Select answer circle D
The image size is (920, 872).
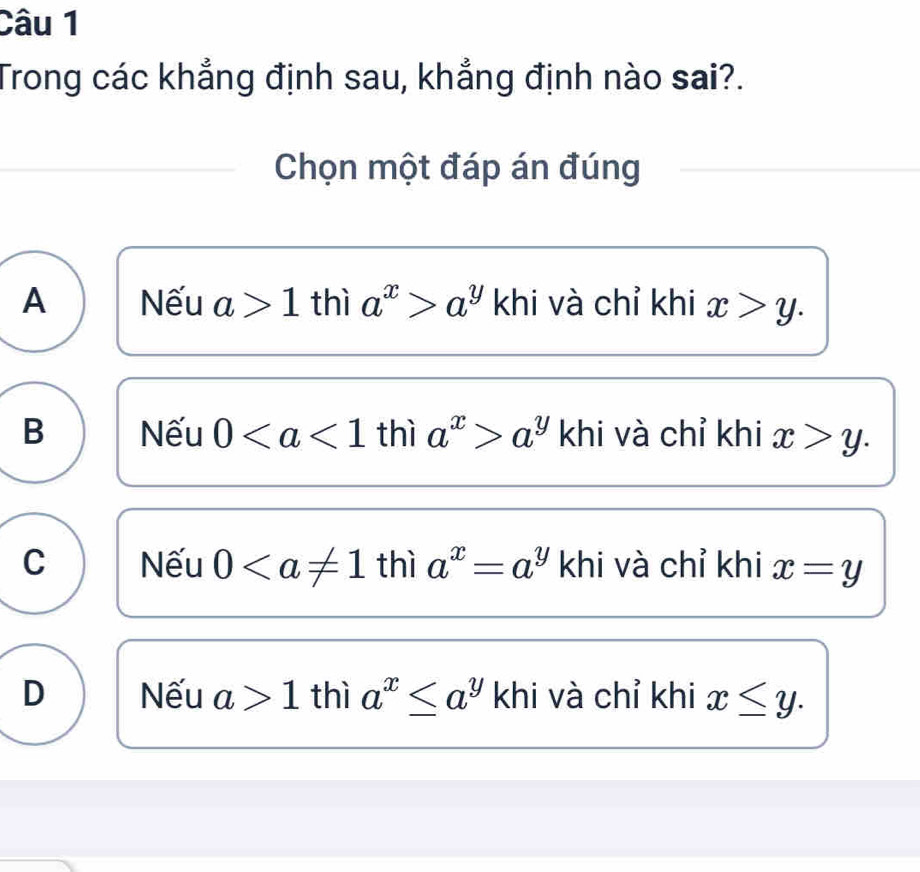click(x=38, y=693)
